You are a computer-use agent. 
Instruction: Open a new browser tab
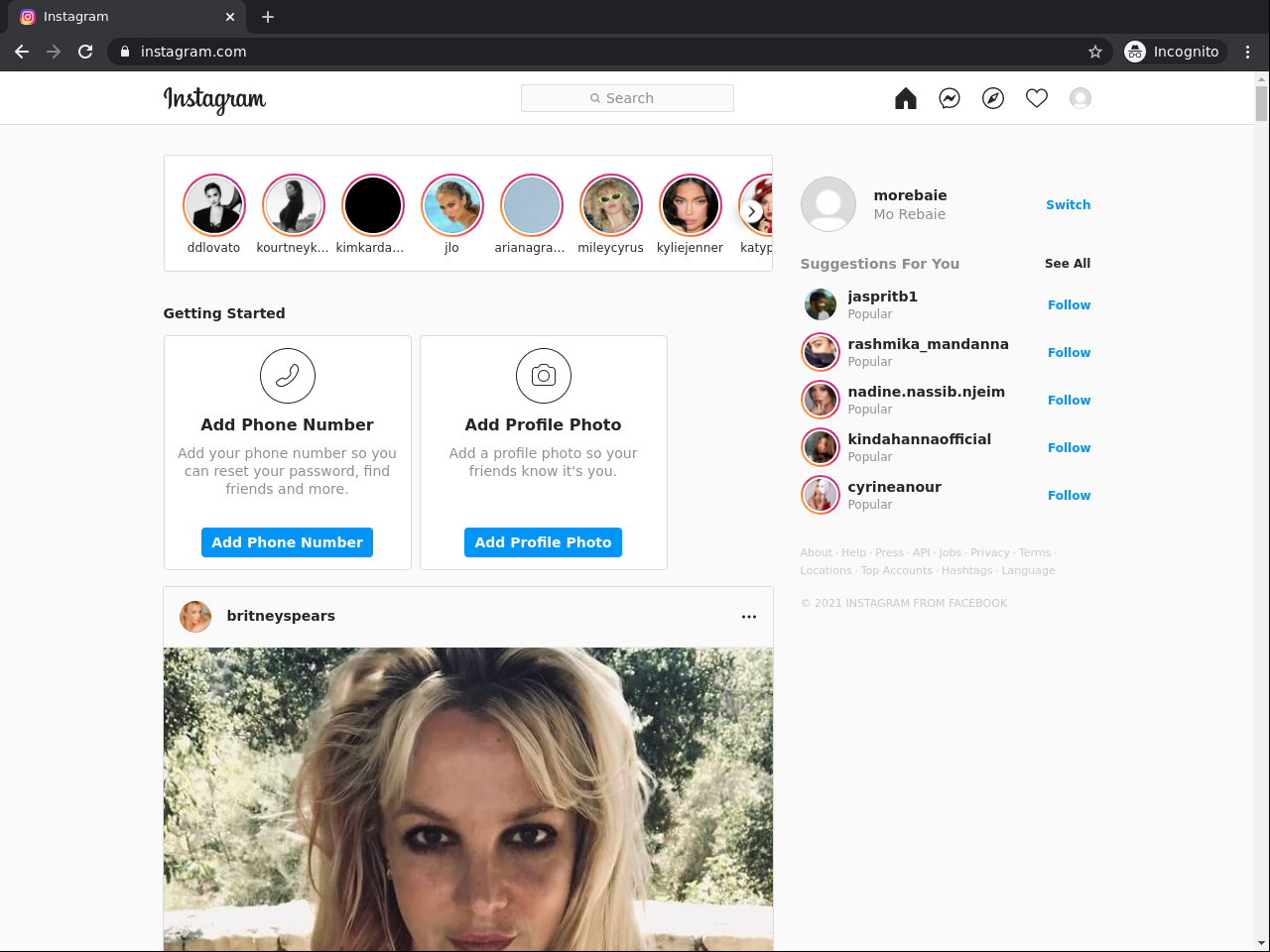[x=268, y=17]
